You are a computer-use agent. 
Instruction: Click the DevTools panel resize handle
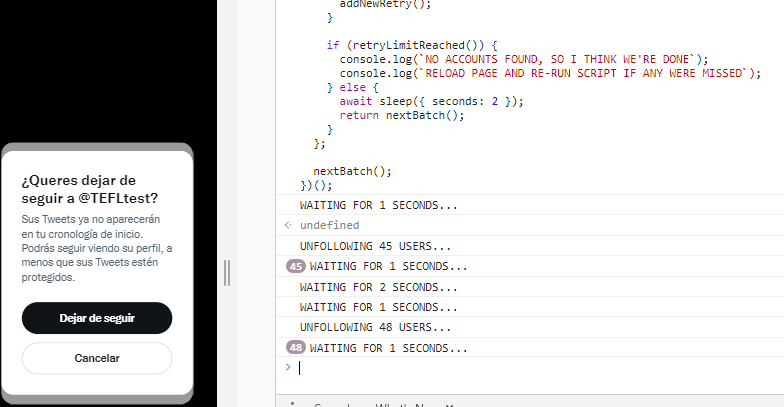point(227,272)
